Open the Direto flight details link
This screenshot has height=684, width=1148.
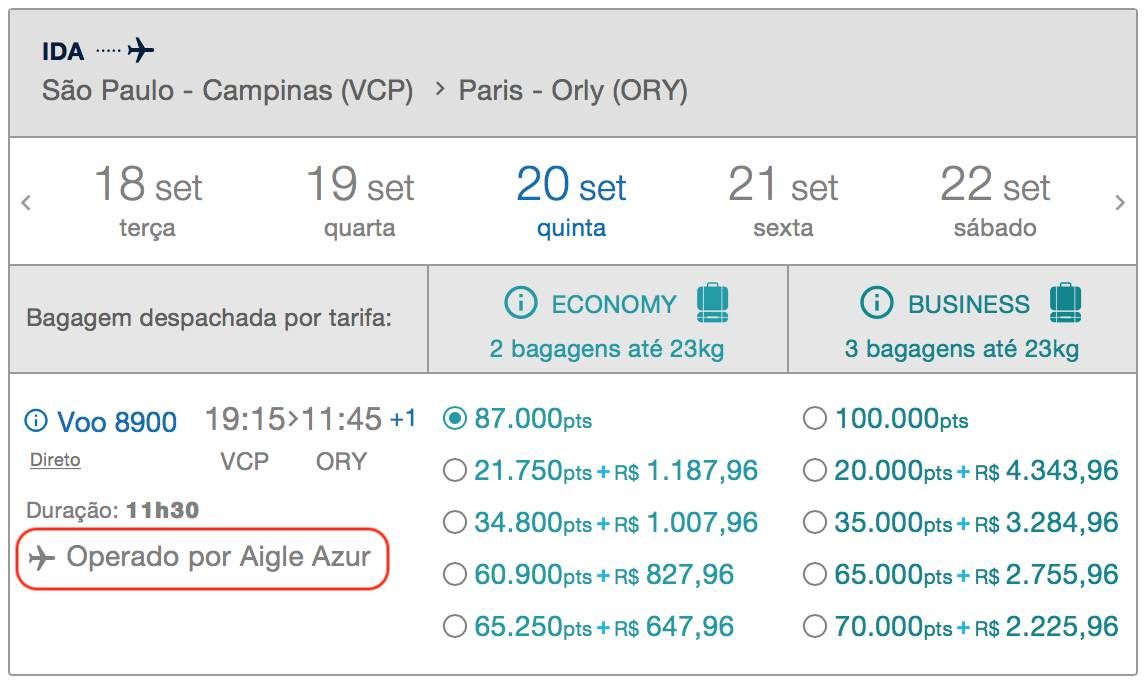55,460
